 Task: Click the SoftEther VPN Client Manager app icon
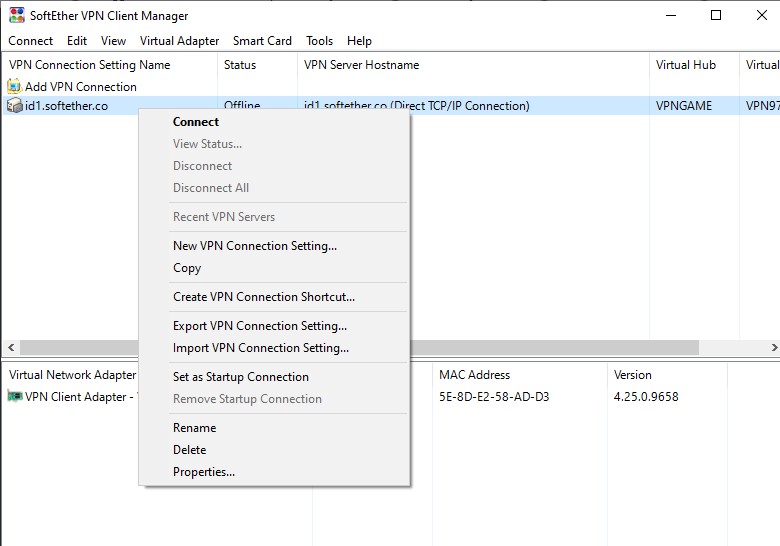coord(16,15)
